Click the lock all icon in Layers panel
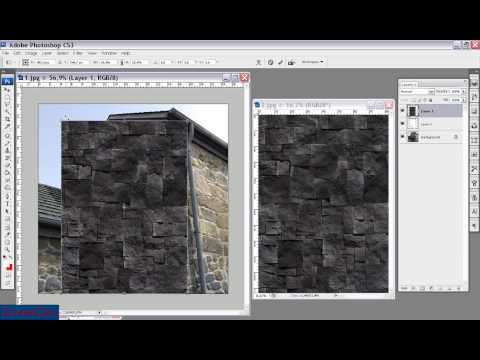This screenshot has height=360, width=480. [x=431, y=100]
